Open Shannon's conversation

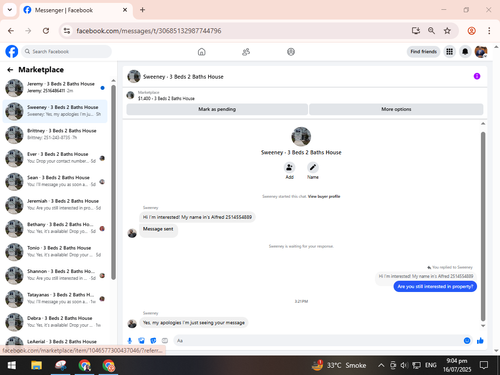[55, 275]
